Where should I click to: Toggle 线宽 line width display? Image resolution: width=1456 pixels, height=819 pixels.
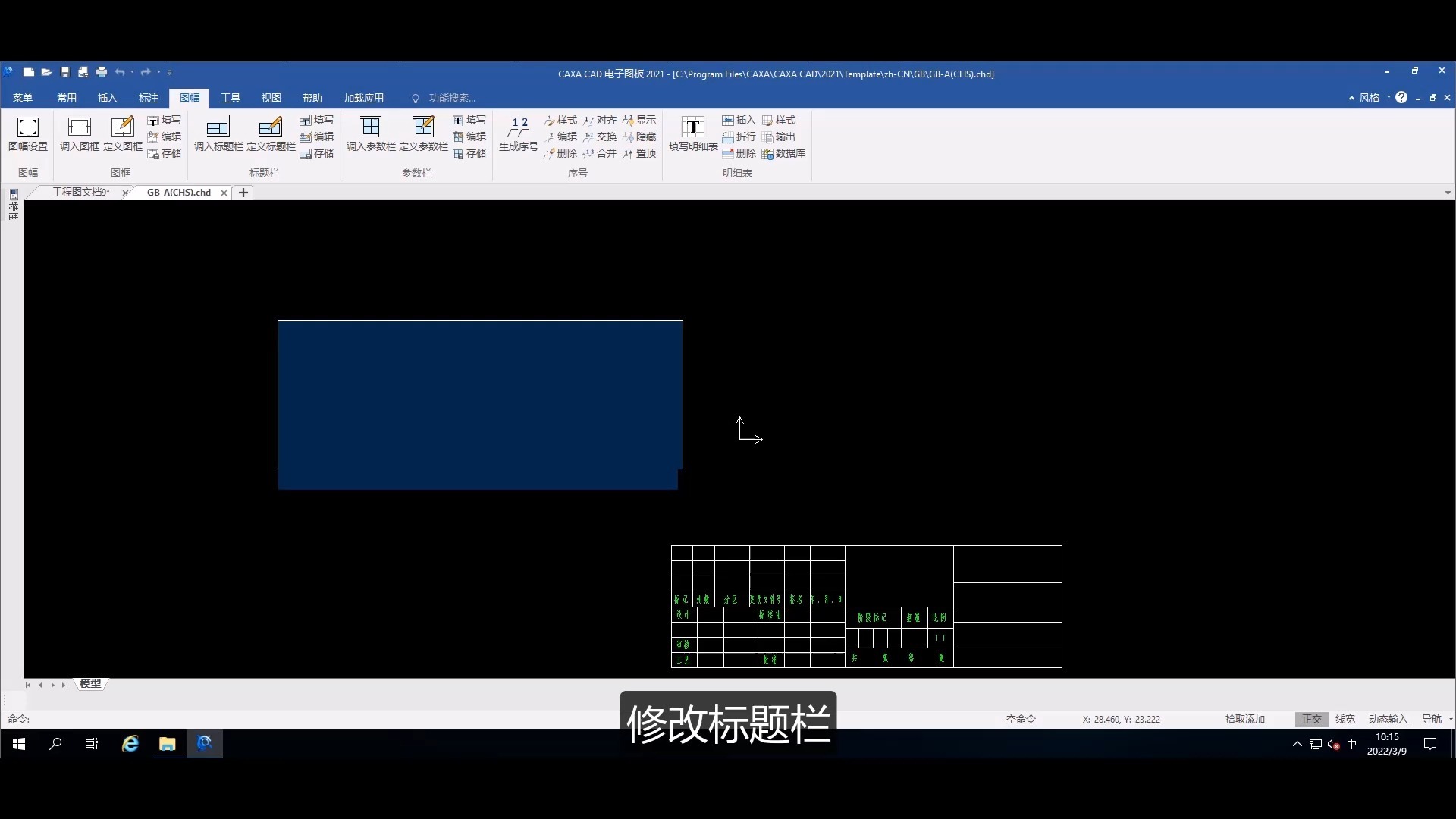click(1345, 719)
